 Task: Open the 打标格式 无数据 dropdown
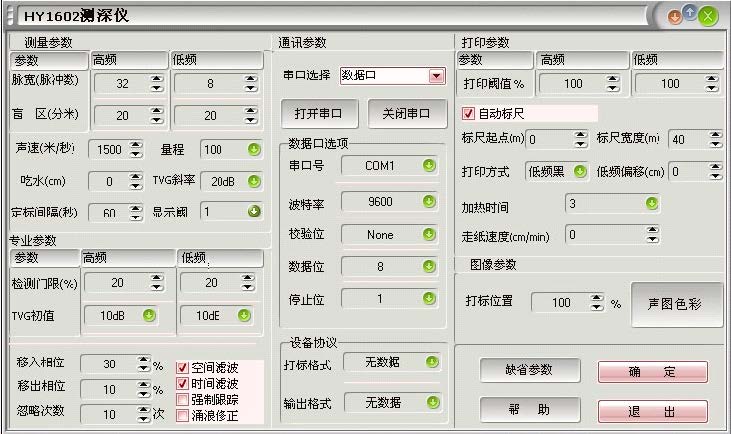coord(432,362)
